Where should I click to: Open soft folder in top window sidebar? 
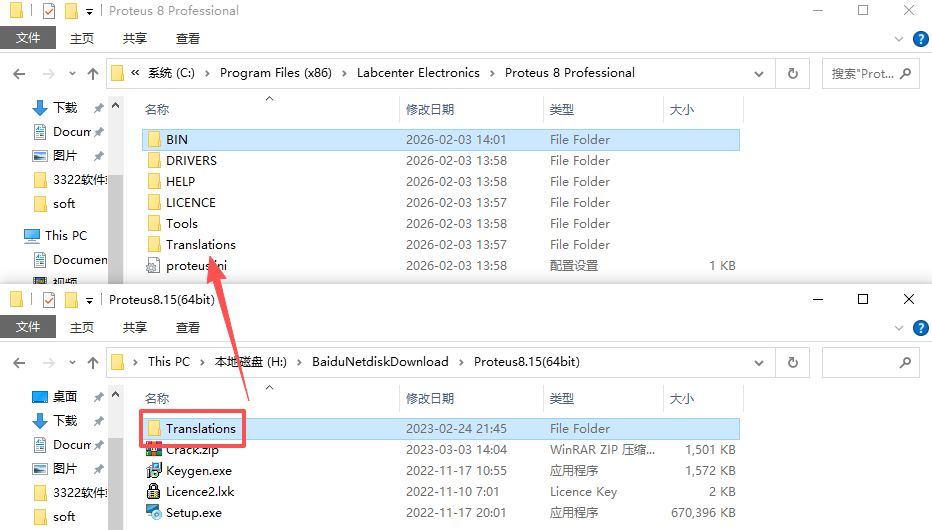pyautogui.click(x=55, y=204)
